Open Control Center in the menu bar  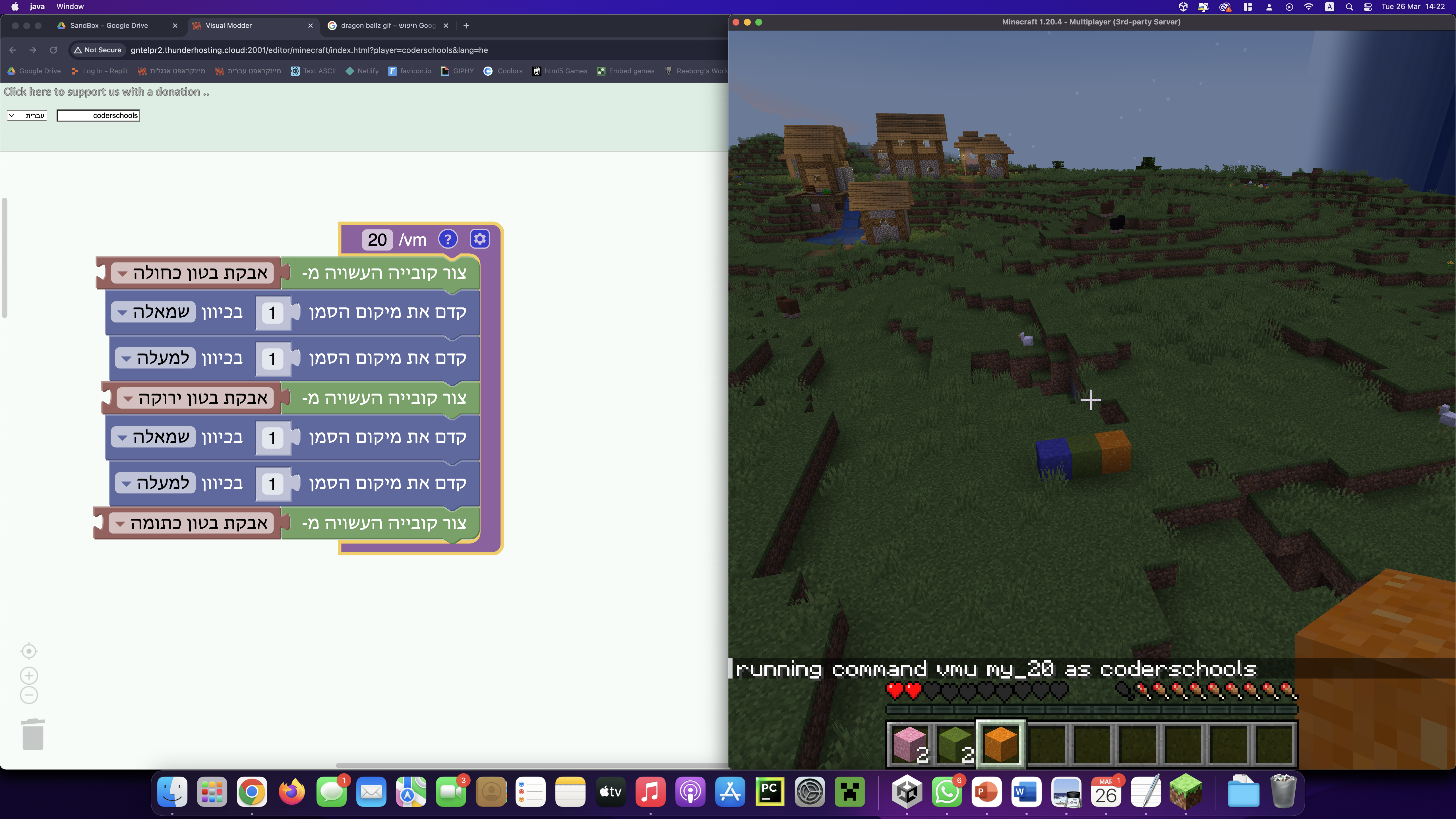1368,7
